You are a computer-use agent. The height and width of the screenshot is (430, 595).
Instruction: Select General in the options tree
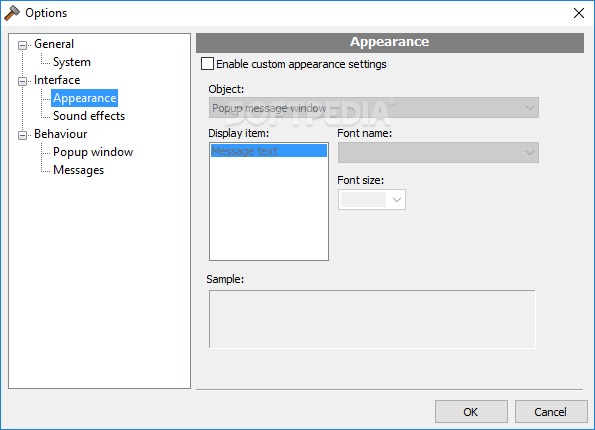(54, 44)
